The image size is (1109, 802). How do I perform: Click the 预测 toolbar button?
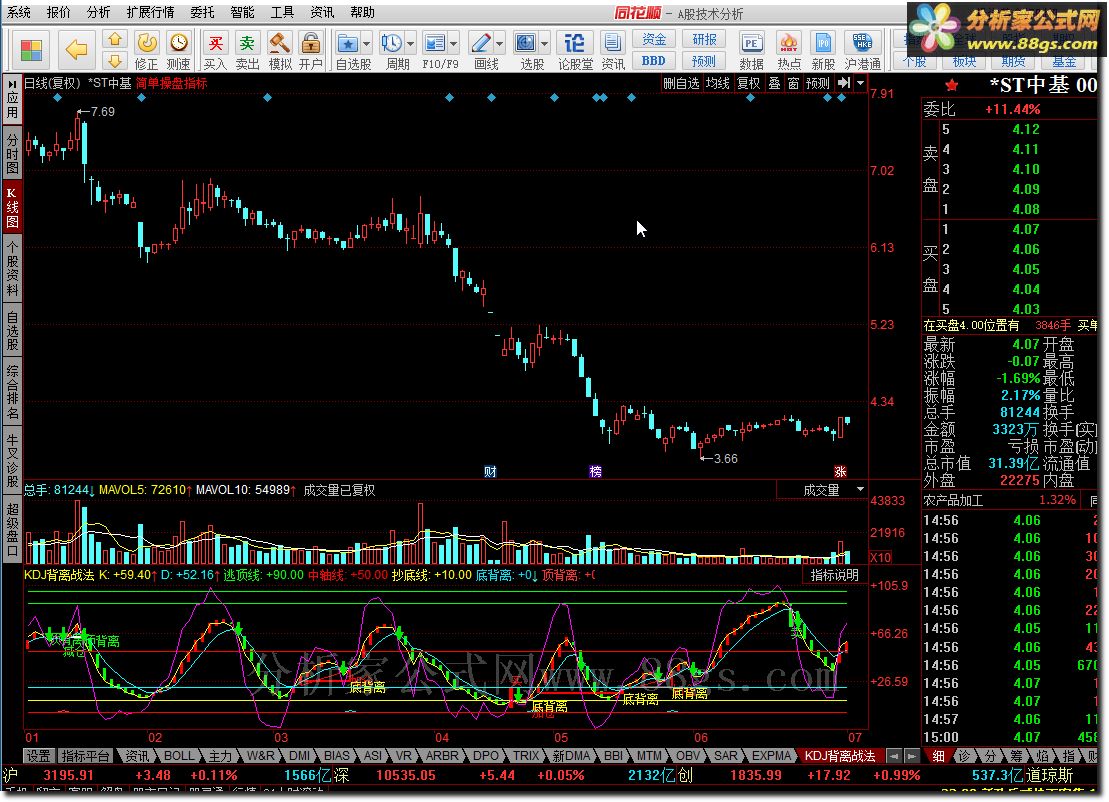click(x=704, y=61)
